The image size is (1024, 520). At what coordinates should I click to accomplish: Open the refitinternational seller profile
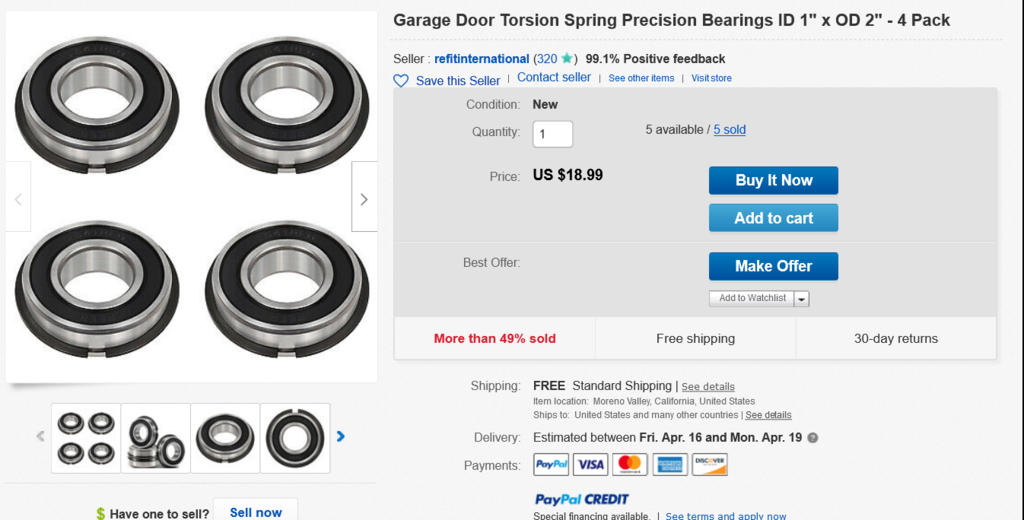click(x=481, y=59)
